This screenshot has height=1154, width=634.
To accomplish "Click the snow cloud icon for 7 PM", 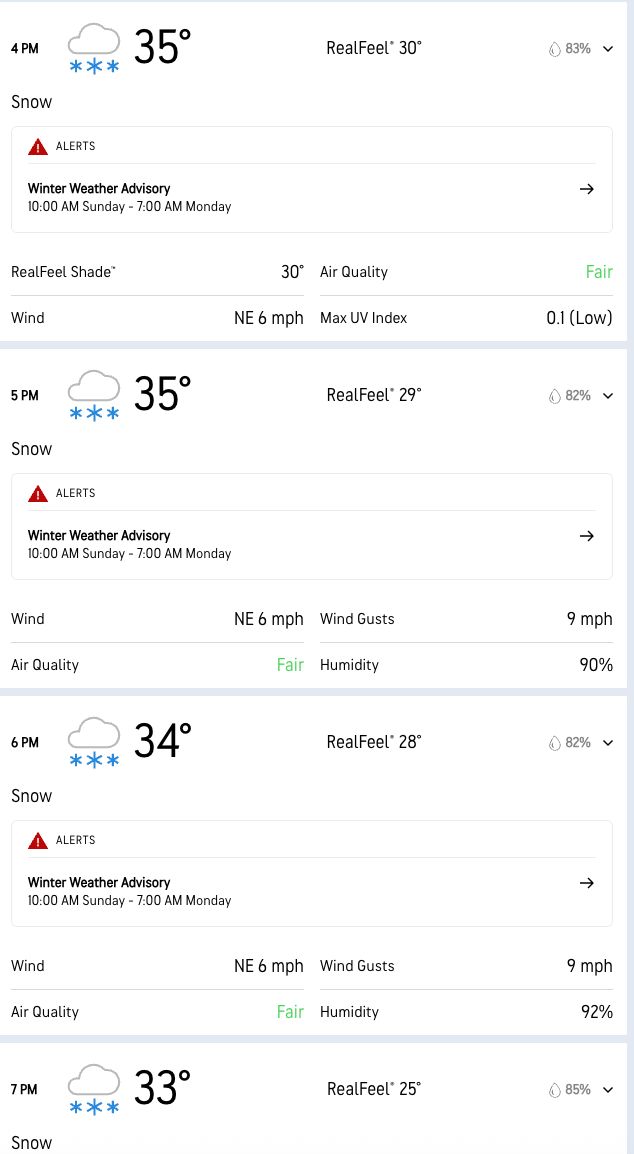I will point(94,1090).
